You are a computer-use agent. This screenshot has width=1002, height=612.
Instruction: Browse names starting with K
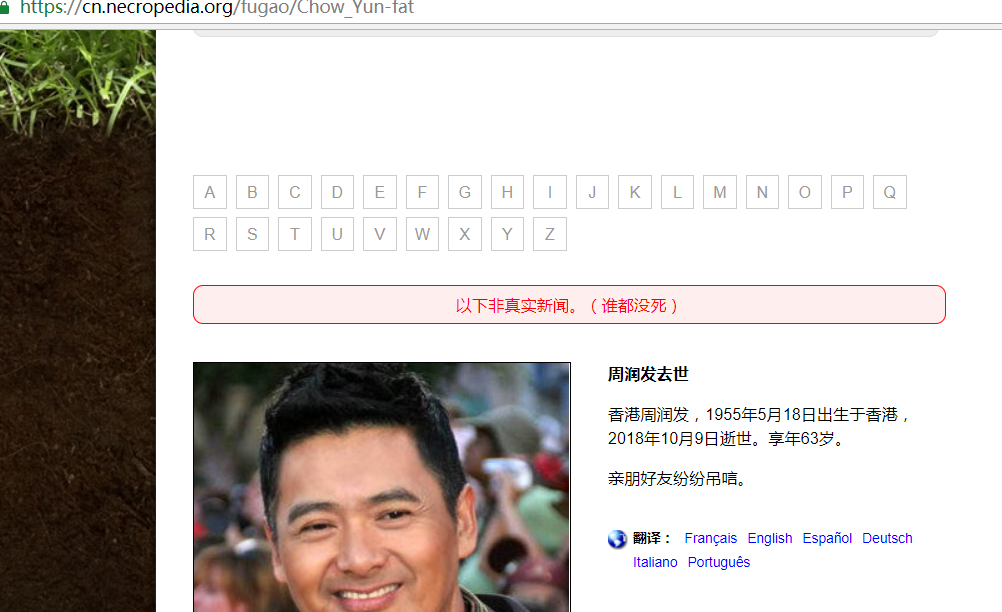click(635, 192)
